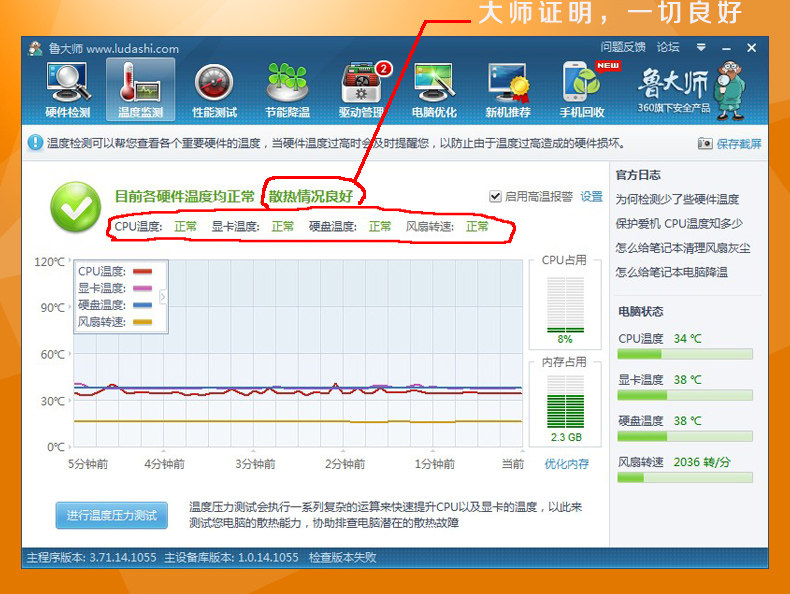The height and width of the screenshot is (594, 790).
Task: Open the 硬件检测 hardware detection tool
Action: point(68,90)
